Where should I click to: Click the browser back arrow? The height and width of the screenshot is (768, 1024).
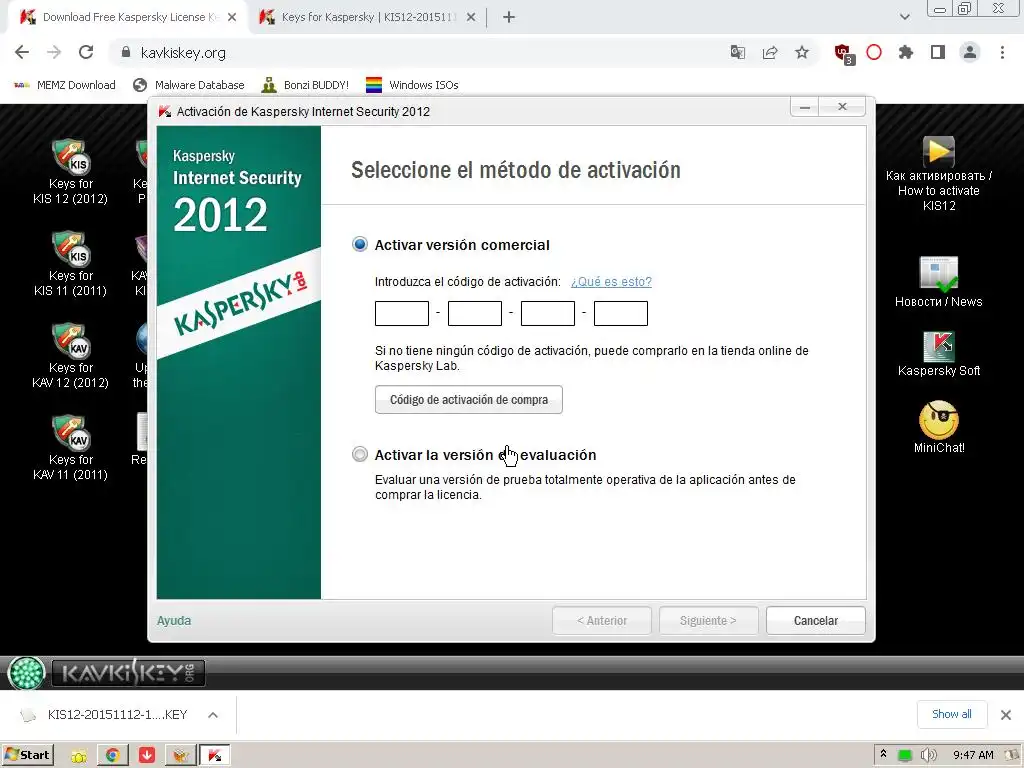pyautogui.click(x=22, y=52)
